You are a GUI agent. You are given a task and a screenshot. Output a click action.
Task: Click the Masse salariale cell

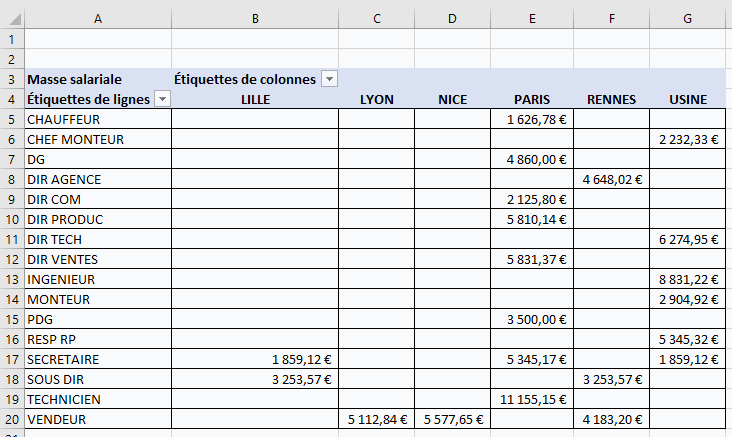coord(97,79)
